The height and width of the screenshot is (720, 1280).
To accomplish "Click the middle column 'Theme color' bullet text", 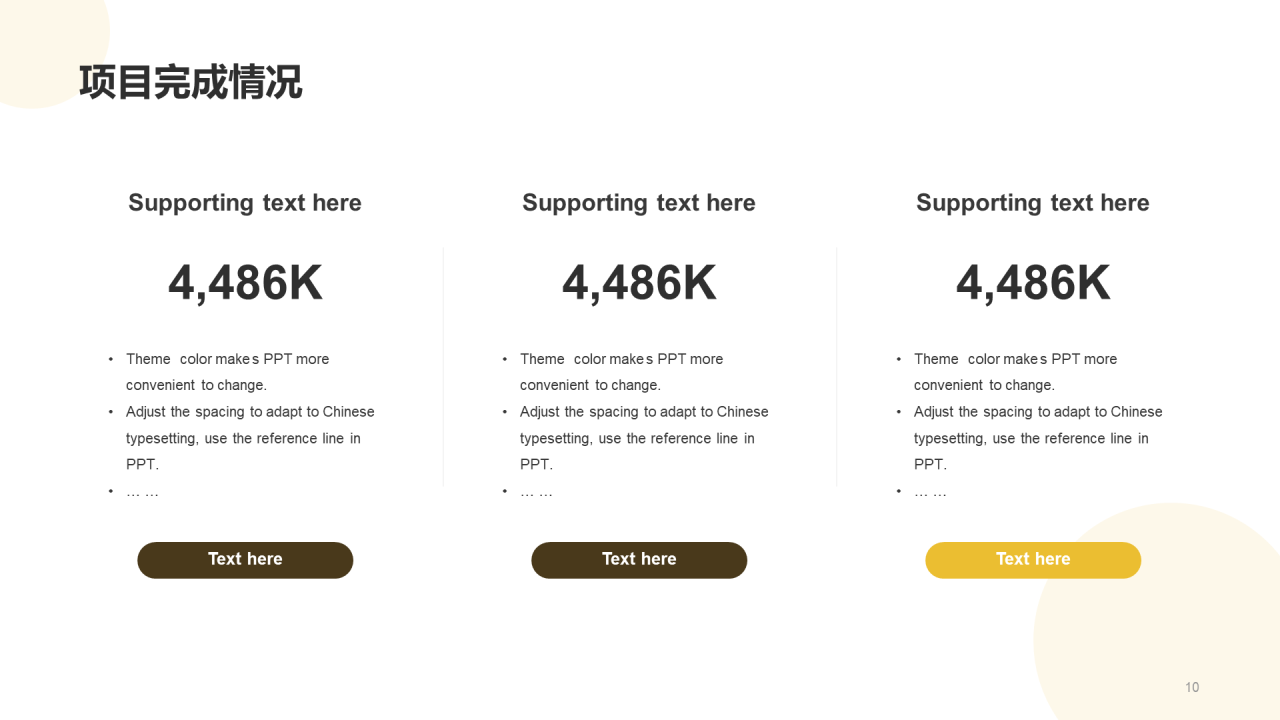I will coord(622,372).
